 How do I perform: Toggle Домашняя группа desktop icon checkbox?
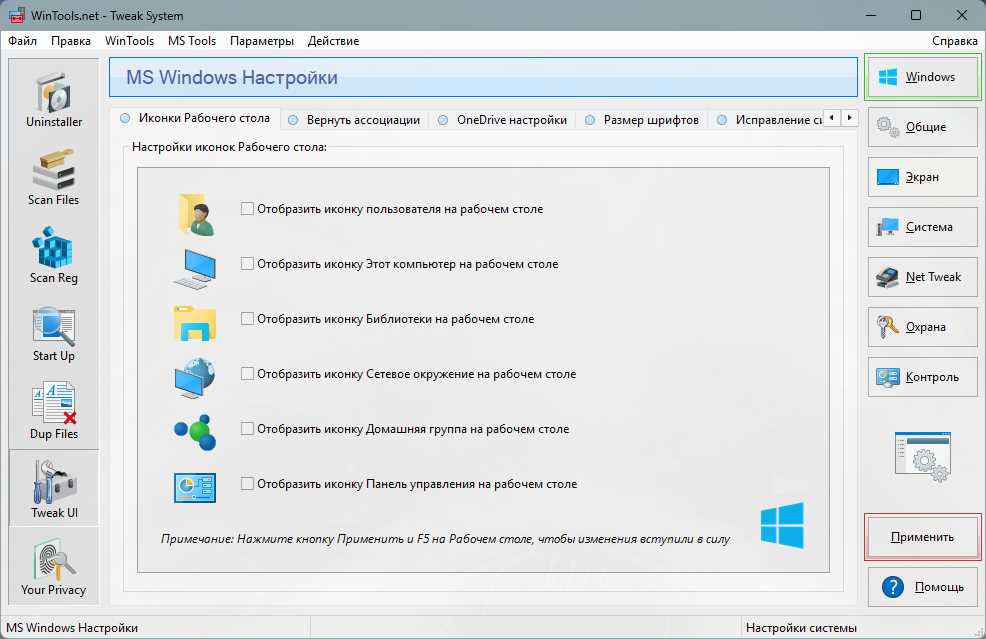coord(247,428)
